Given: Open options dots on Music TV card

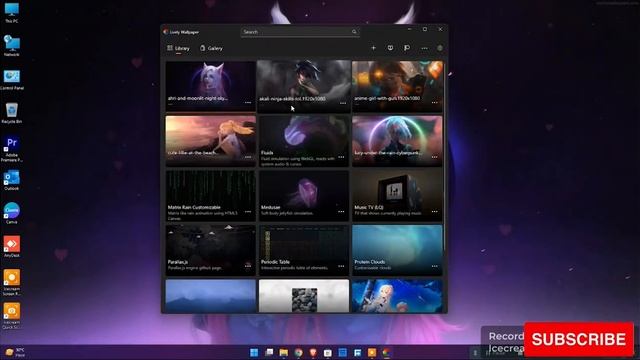Looking at the screenshot, I should (x=435, y=212).
